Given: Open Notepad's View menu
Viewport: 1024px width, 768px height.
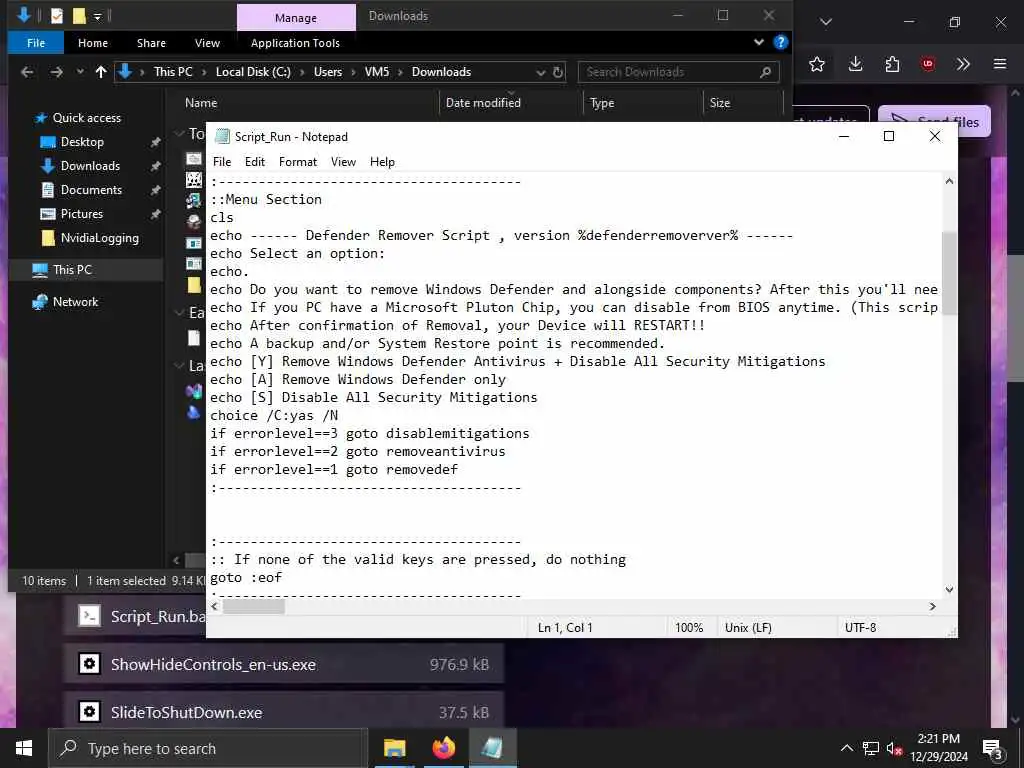Looking at the screenshot, I should 343,162.
